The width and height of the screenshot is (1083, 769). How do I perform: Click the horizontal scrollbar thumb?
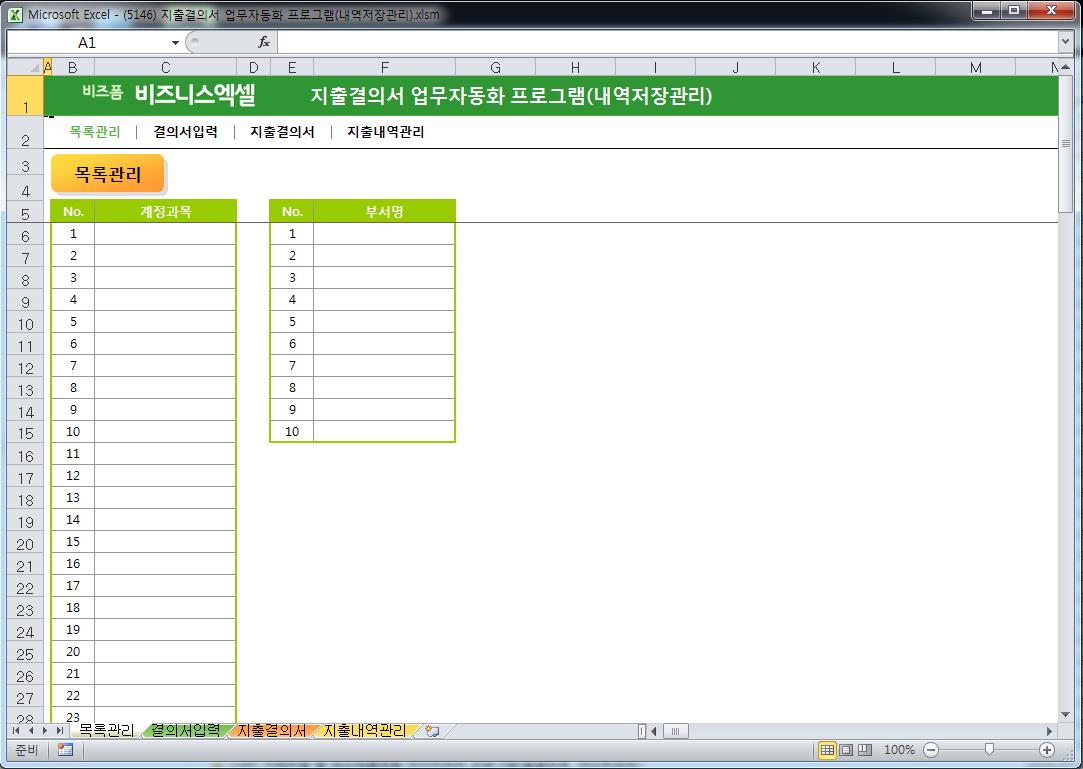(675, 731)
